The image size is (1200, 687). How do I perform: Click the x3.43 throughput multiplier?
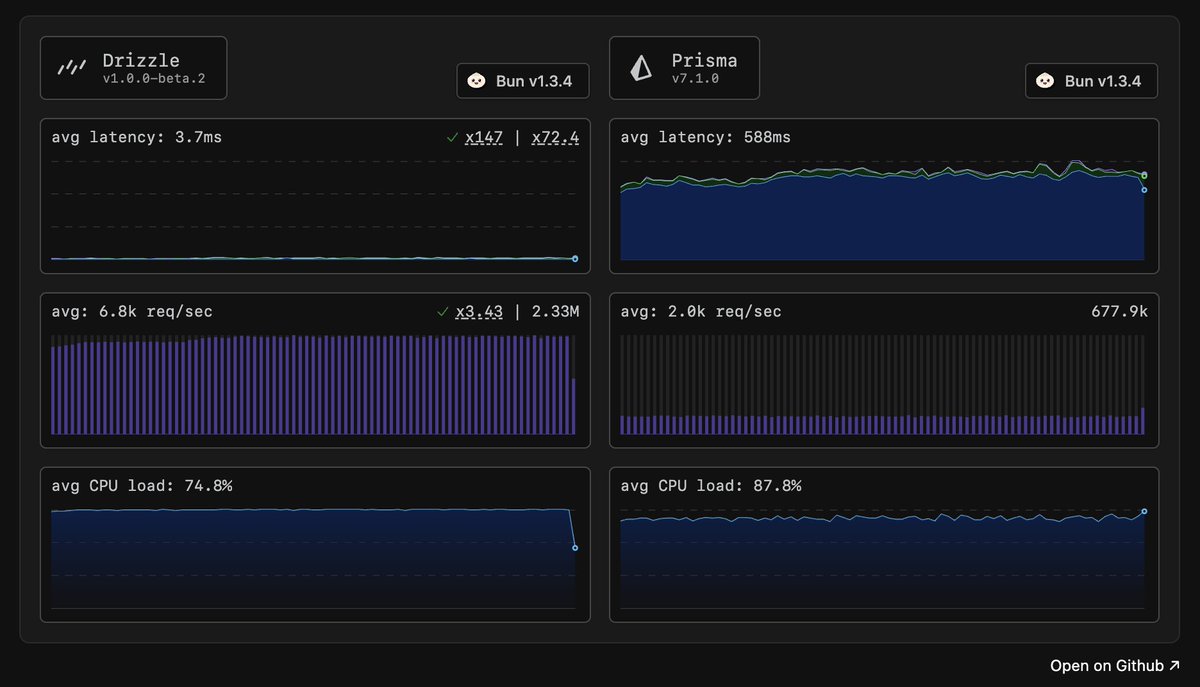pos(479,312)
